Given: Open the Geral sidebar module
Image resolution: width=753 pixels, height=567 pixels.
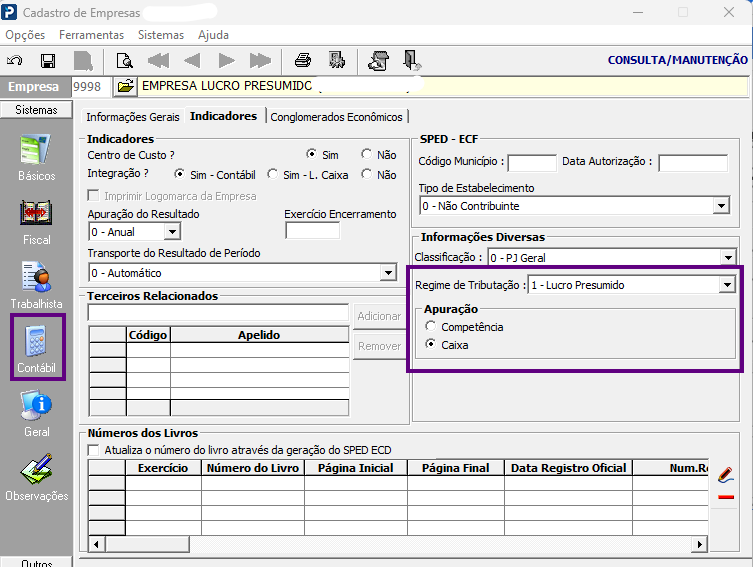Looking at the screenshot, I should click(x=36, y=414).
